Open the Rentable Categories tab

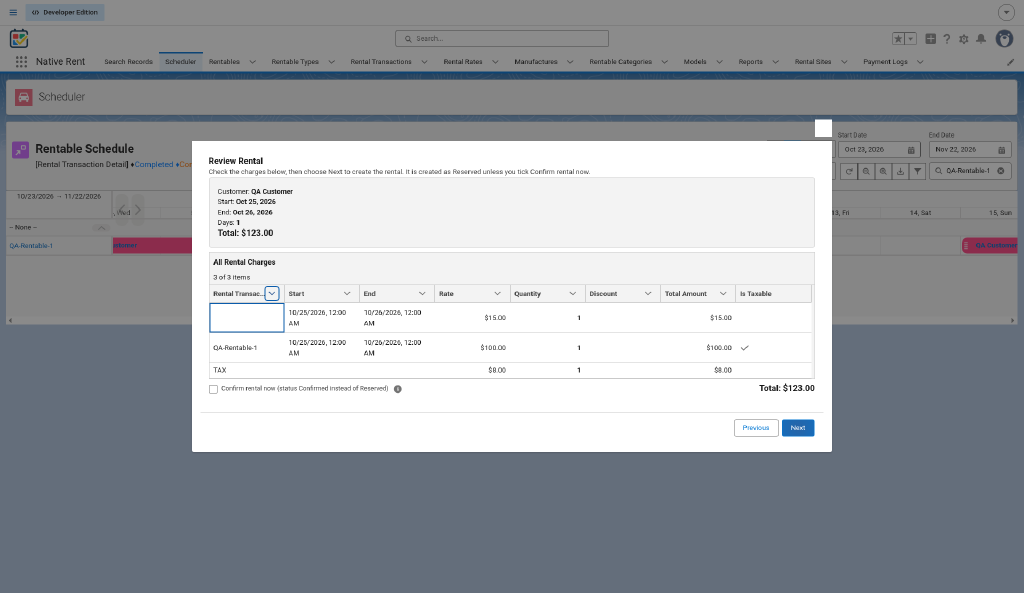pos(620,62)
